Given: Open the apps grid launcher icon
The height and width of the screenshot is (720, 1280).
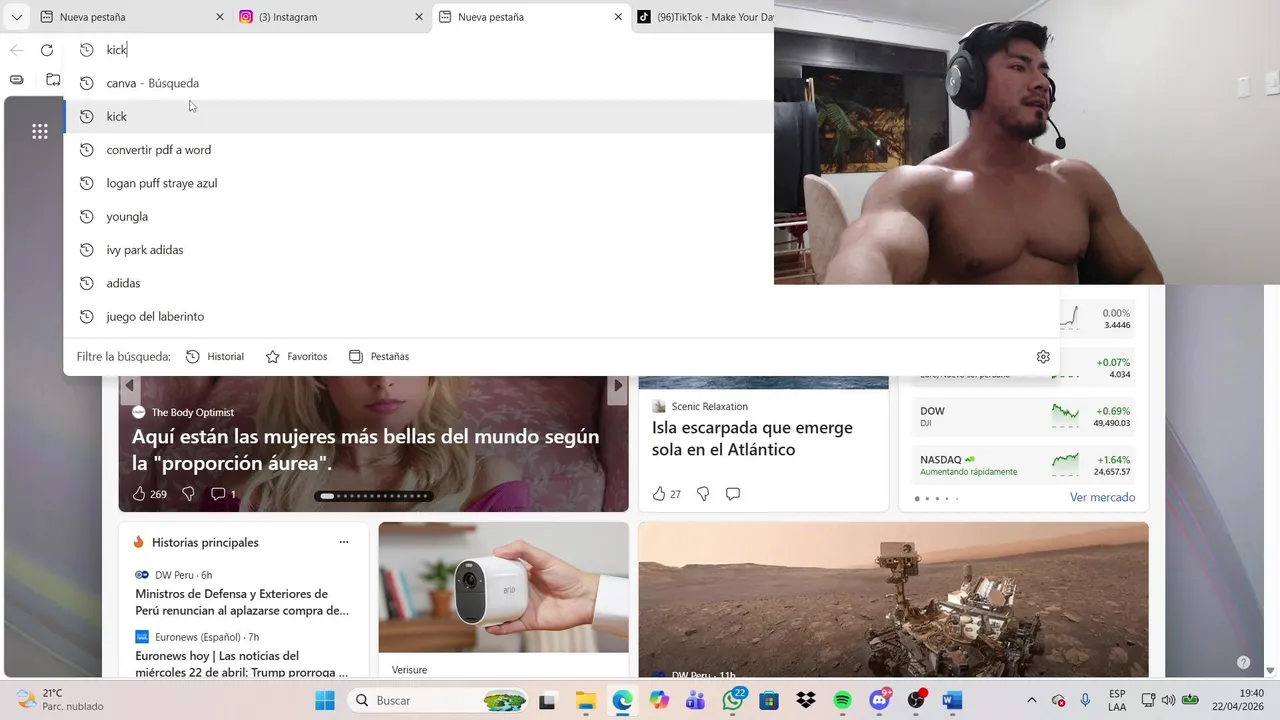Looking at the screenshot, I should click(x=40, y=131).
